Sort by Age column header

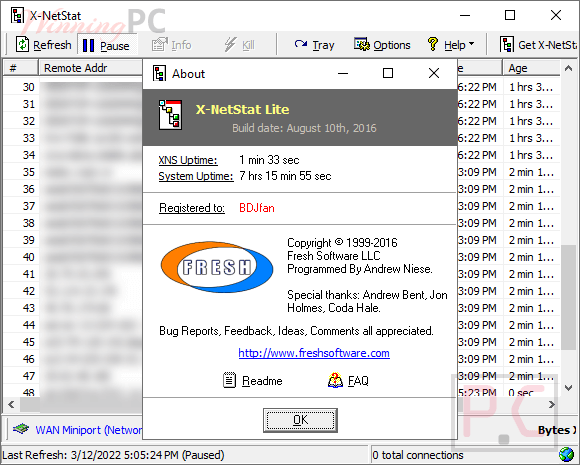[531, 68]
